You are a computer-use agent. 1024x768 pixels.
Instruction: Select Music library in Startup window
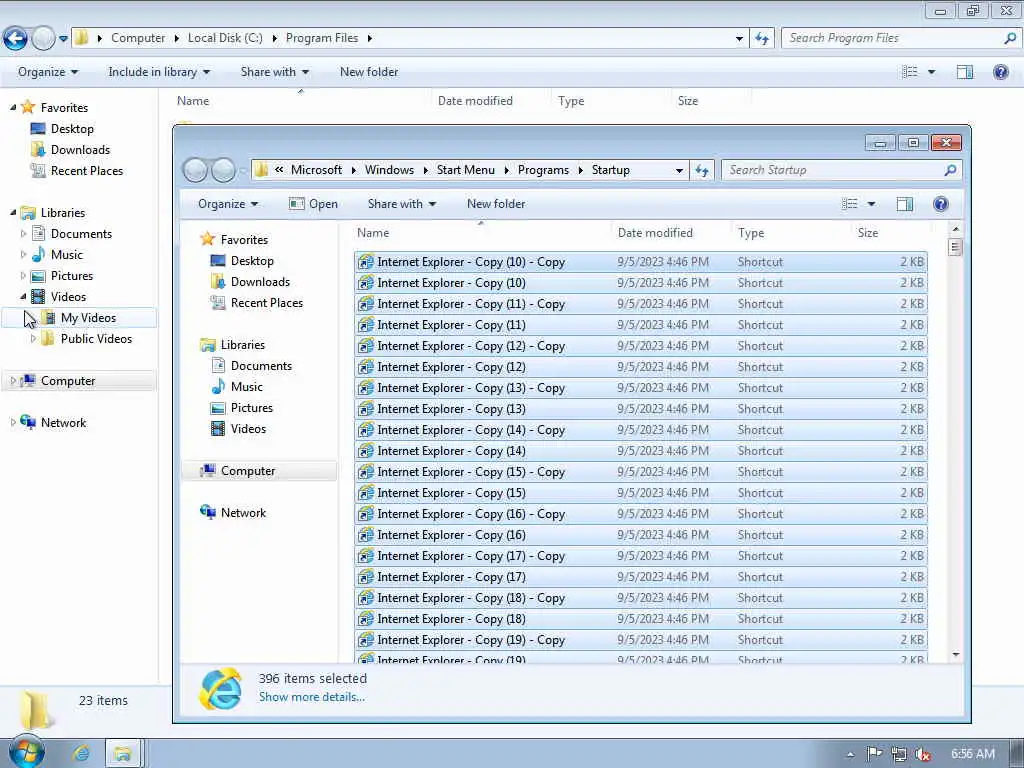click(246, 387)
